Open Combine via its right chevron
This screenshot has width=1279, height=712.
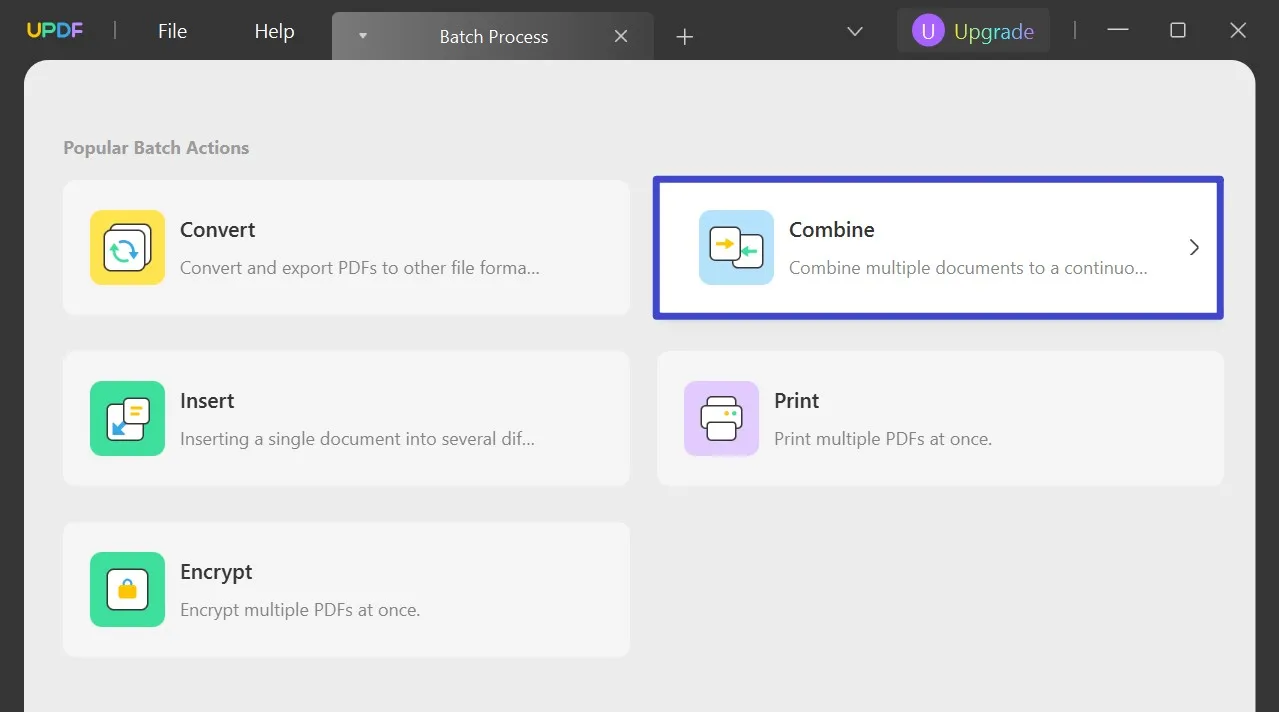coord(1194,248)
